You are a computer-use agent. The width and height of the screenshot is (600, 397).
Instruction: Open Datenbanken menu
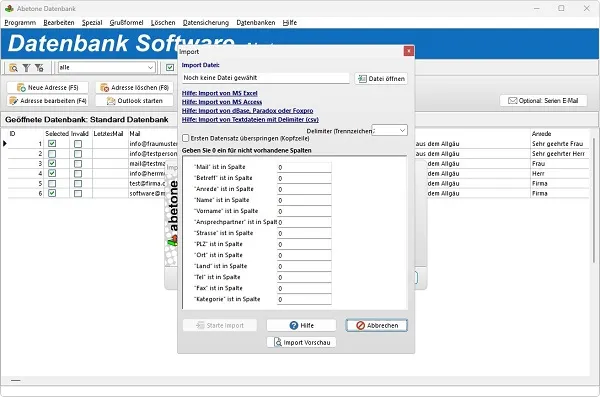click(x=256, y=23)
